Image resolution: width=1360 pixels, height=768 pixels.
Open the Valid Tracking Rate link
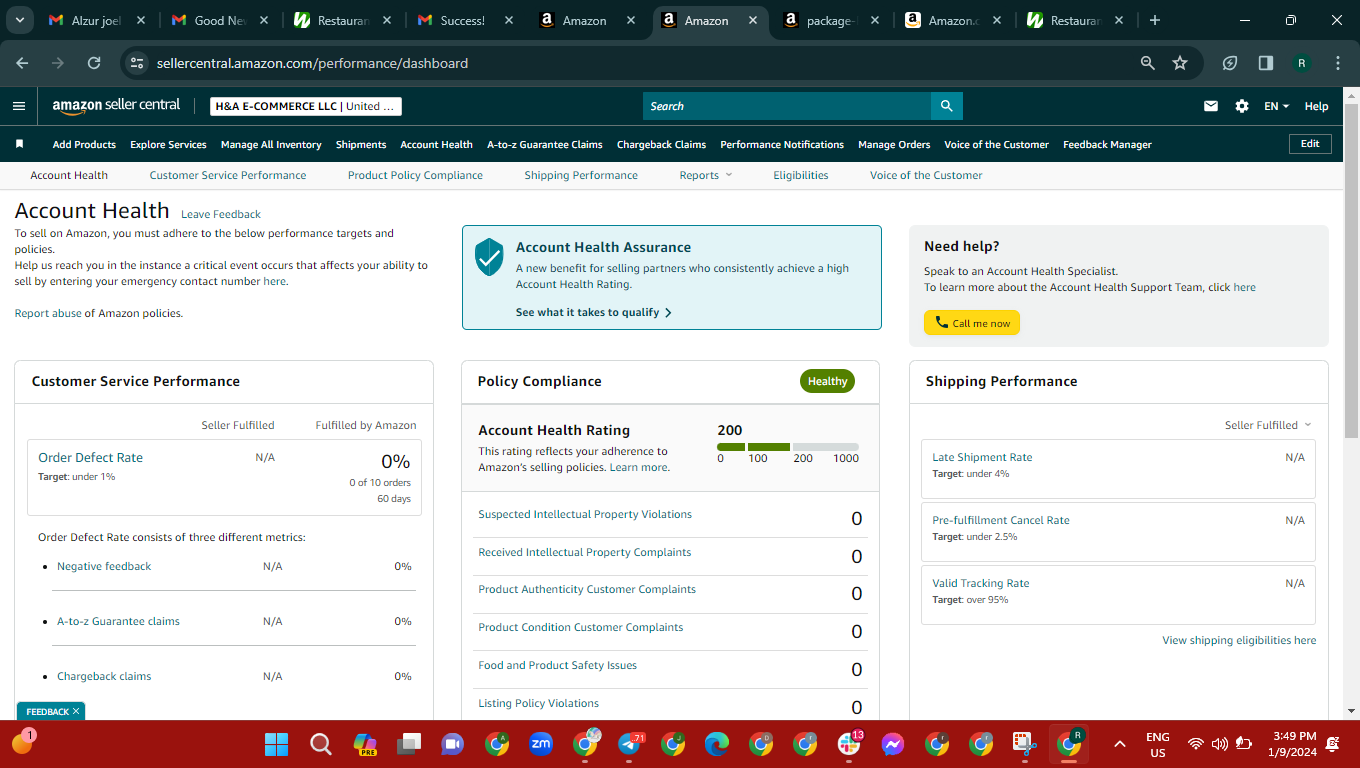click(981, 583)
